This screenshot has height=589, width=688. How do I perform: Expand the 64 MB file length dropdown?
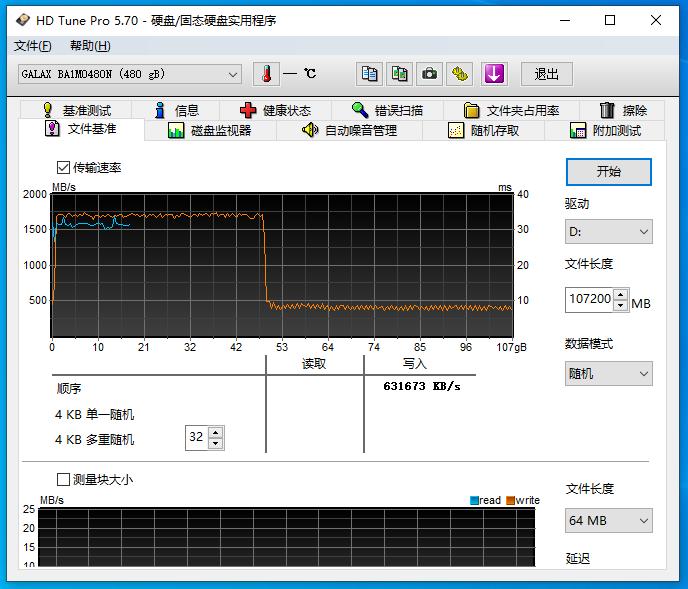pos(609,521)
